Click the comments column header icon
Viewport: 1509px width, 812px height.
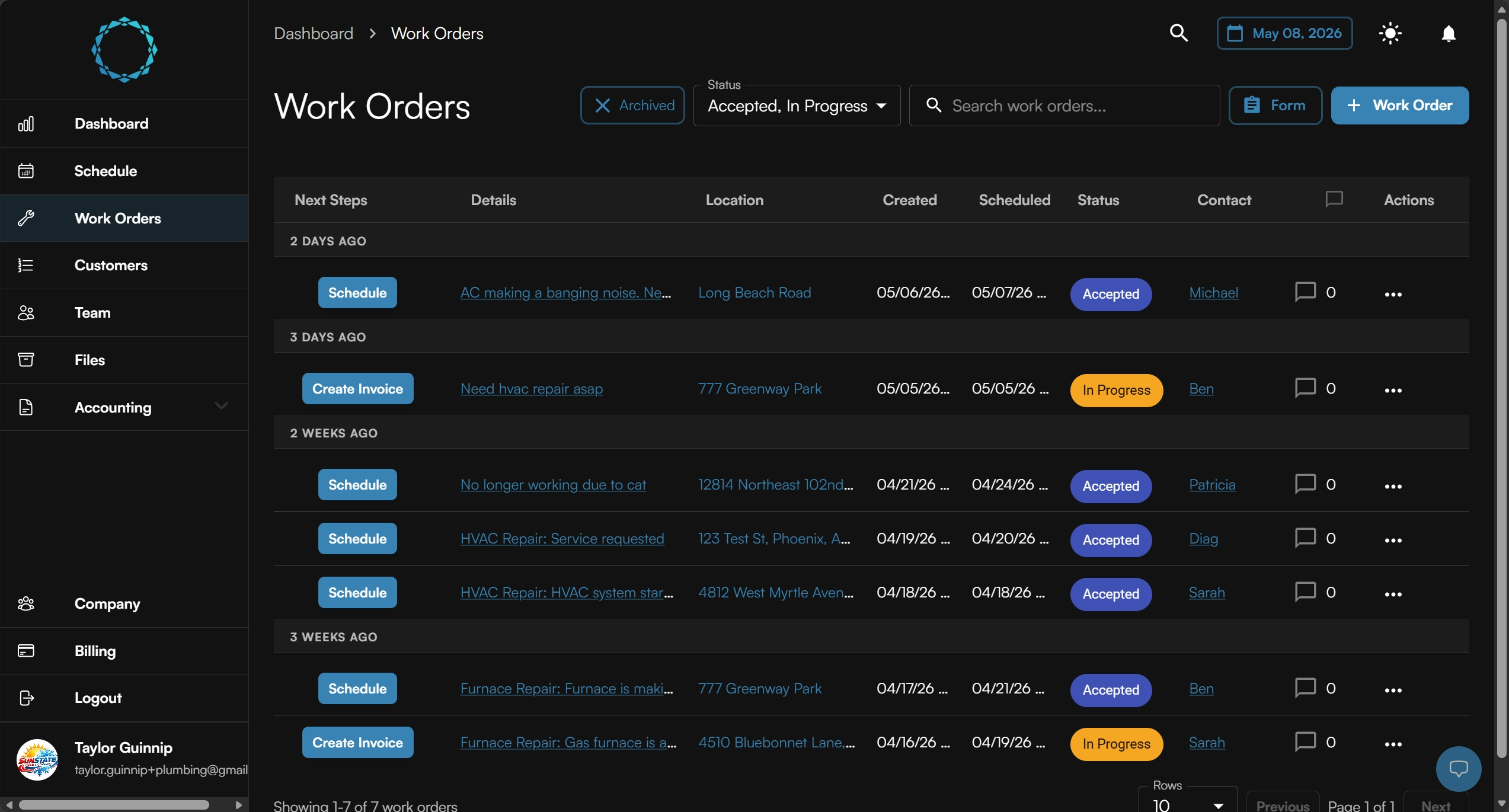(1334, 199)
